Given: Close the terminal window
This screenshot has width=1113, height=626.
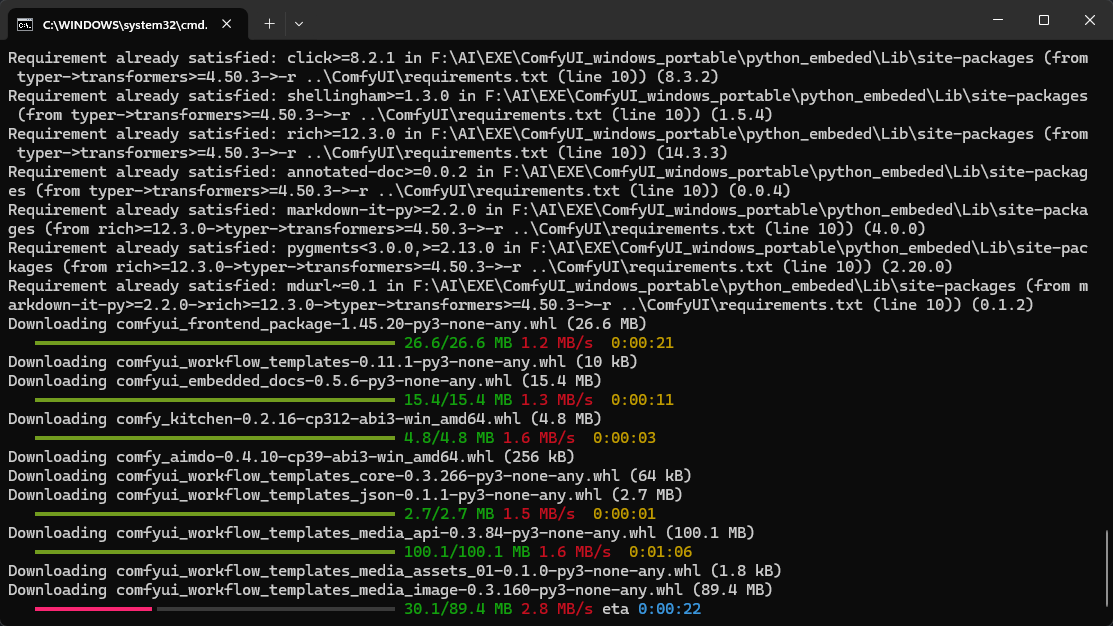Looking at the screenshot, I should 1090,20.
